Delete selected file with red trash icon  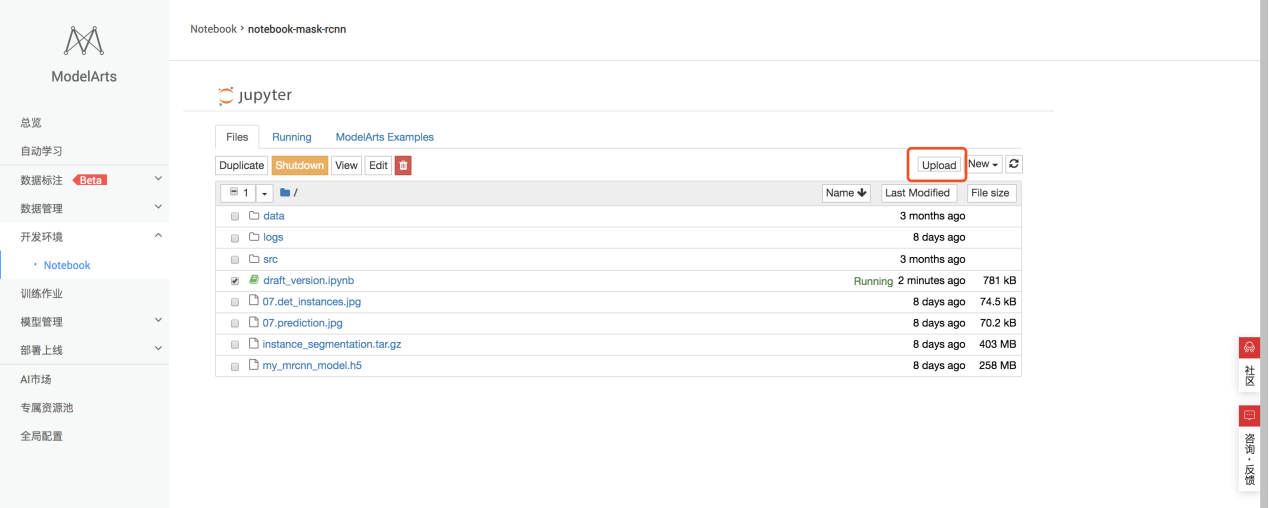point(403,165)
